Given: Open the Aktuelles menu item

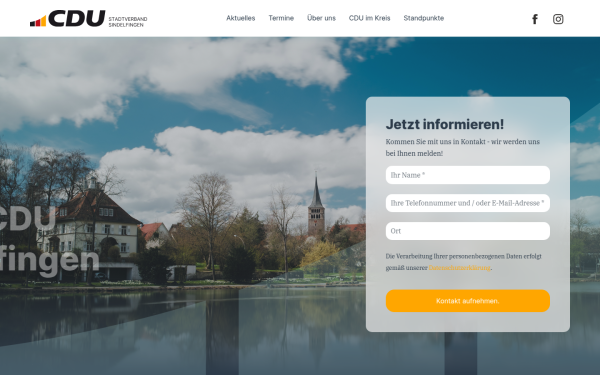Looking at the screenshot, I should pos(240,18).
